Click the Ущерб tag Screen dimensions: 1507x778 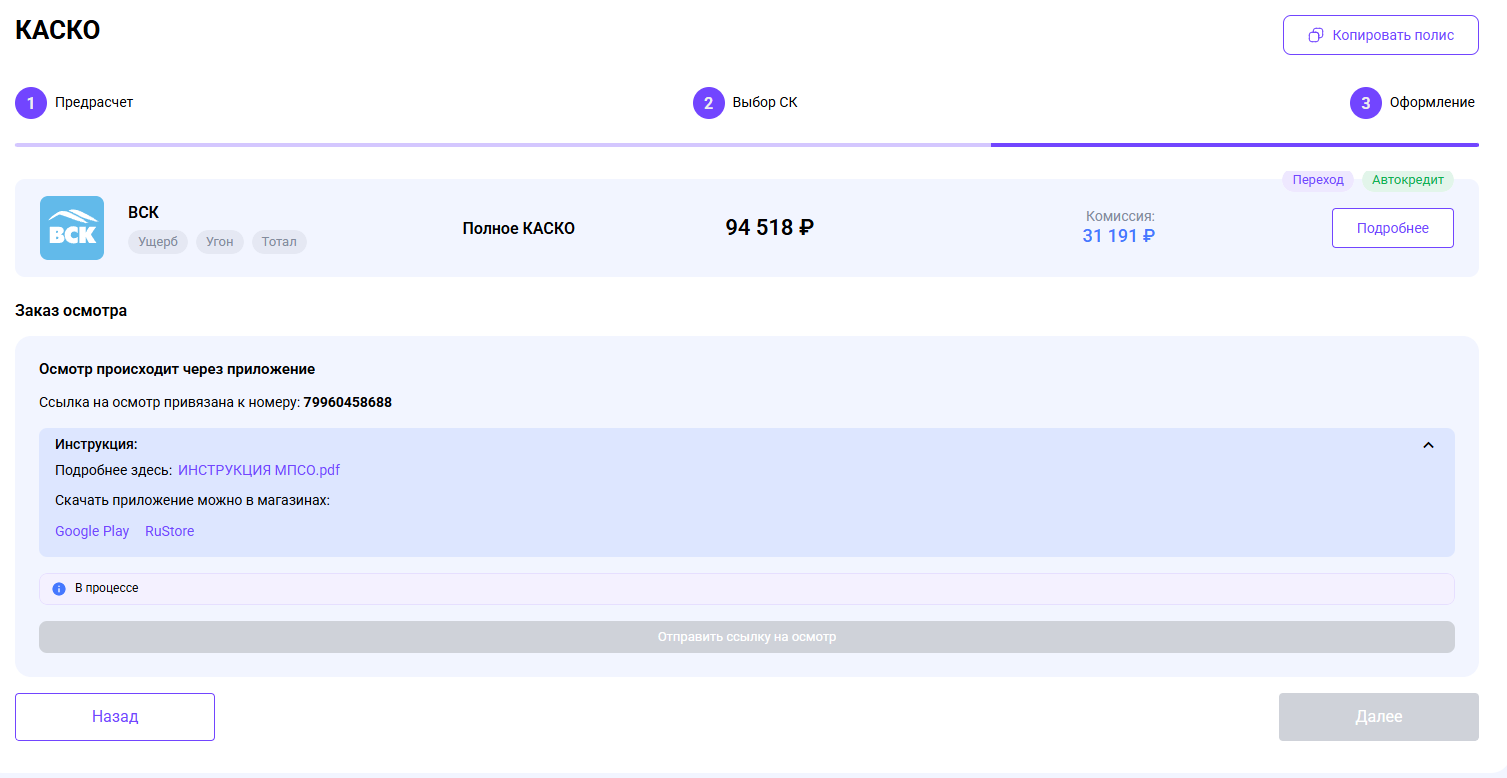(x=158, y=242)
